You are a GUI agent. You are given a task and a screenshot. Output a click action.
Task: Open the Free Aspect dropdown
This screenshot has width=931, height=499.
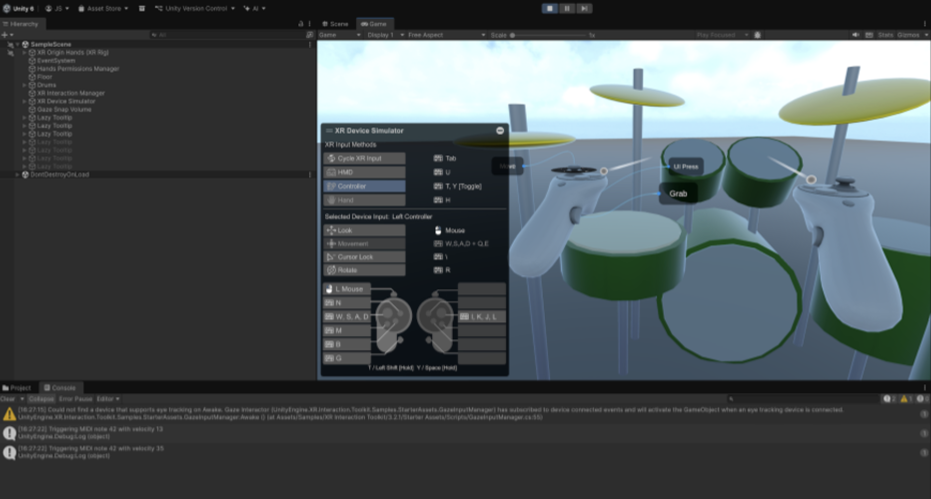pyautogui.click(x=446, y=35)
